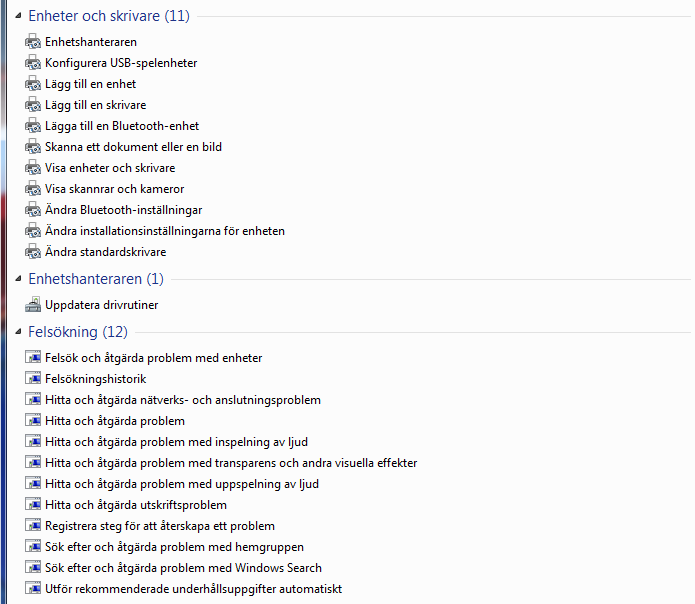The width and height of the screenshot is (695, 604).
Task: Click the icon next to Lägg till en skrivare
Action: pyautogui.click(x=33, y=105)
